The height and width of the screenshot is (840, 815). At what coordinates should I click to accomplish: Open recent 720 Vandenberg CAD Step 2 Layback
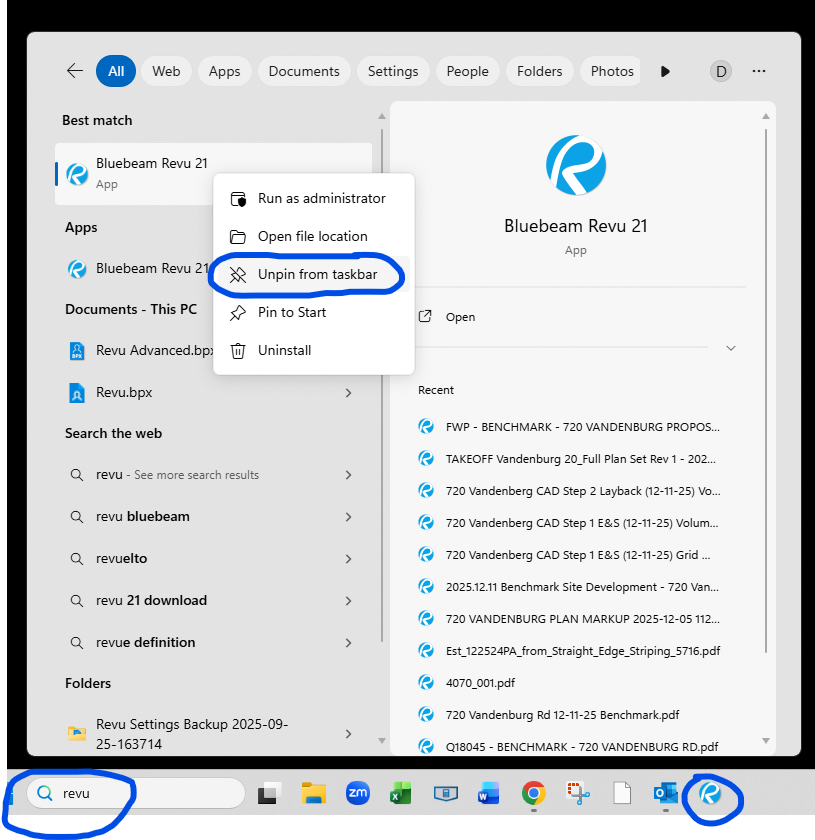(569, 491)
